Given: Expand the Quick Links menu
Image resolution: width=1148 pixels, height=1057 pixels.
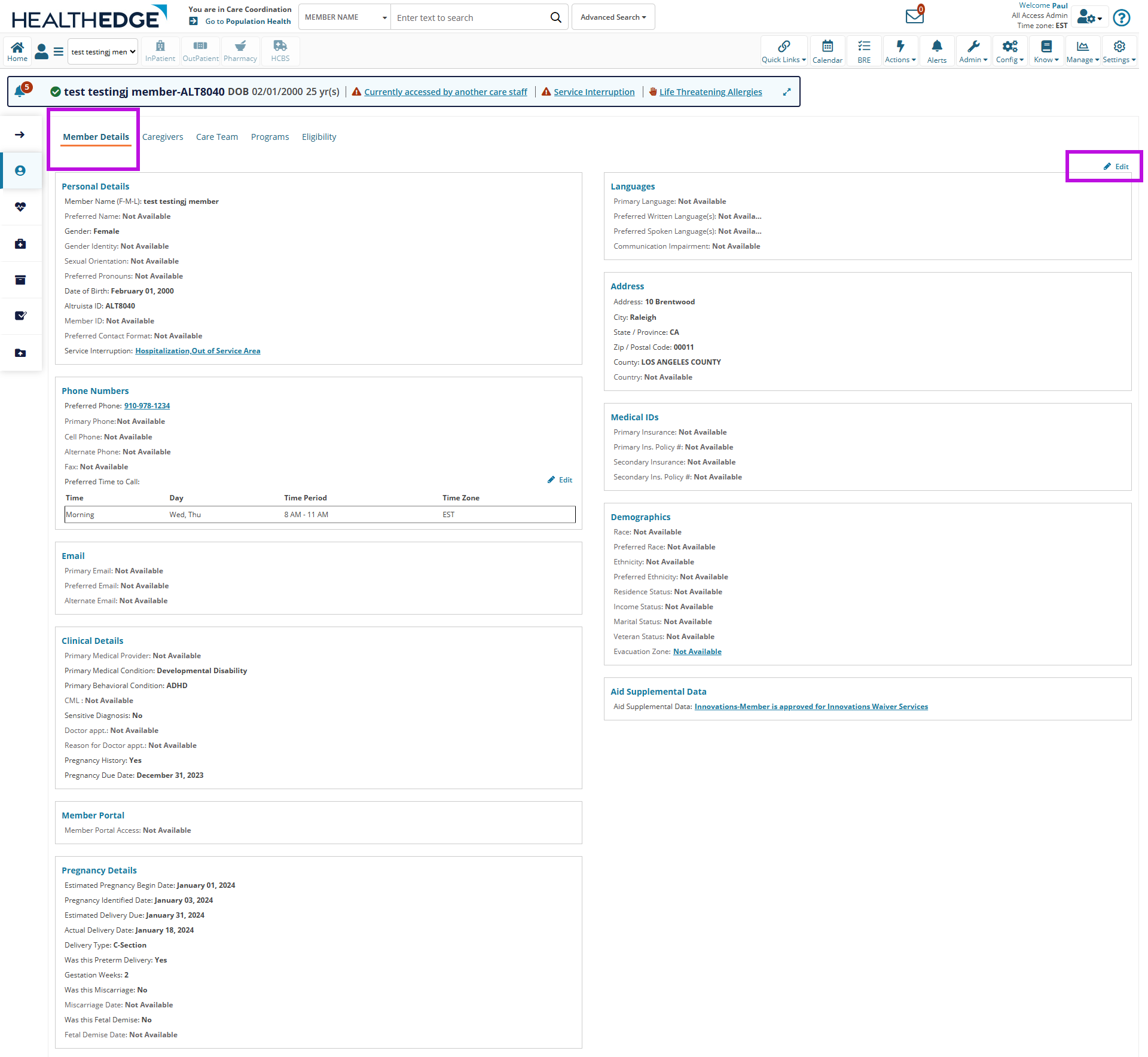Looking at the screenshot, I should click(x=783, y=51).
